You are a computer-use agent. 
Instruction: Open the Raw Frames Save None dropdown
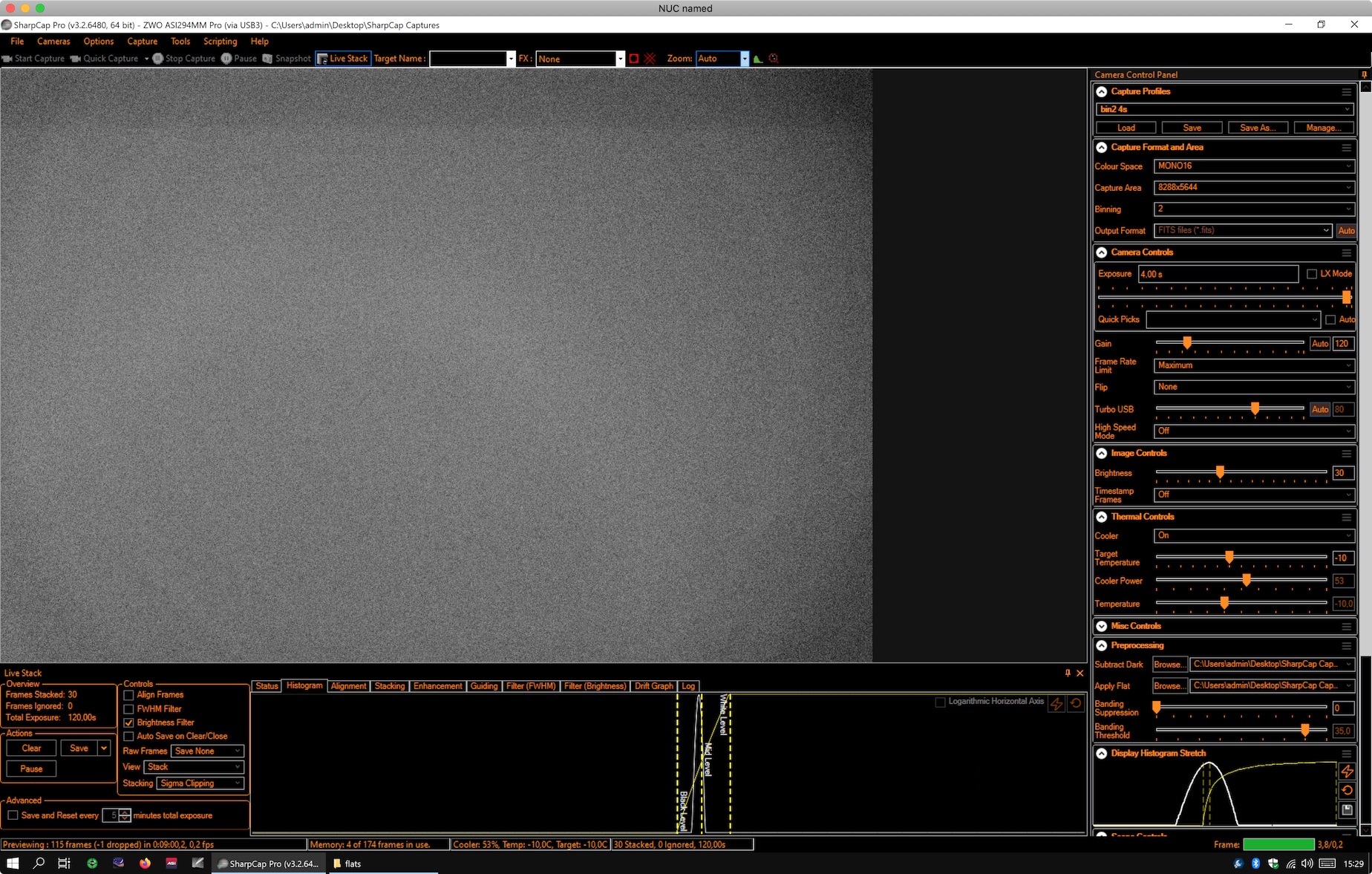(207, 751)
